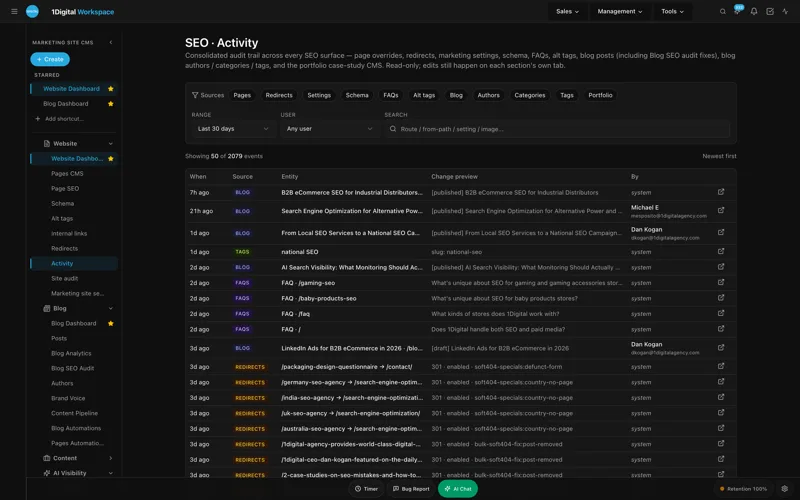Open the tasks checkbox icon in top bar
The image size is (800, 500).
[770, 11]
